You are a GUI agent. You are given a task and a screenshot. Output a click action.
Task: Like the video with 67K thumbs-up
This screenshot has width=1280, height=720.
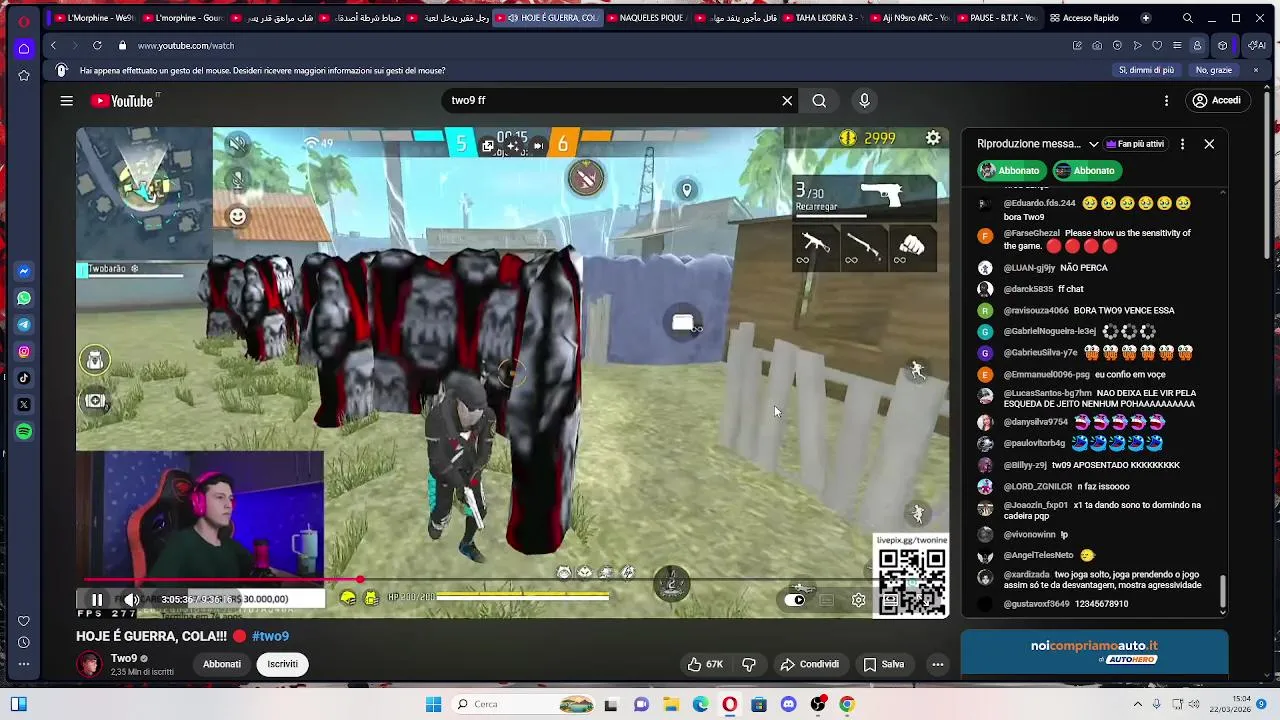pos(705,664)
